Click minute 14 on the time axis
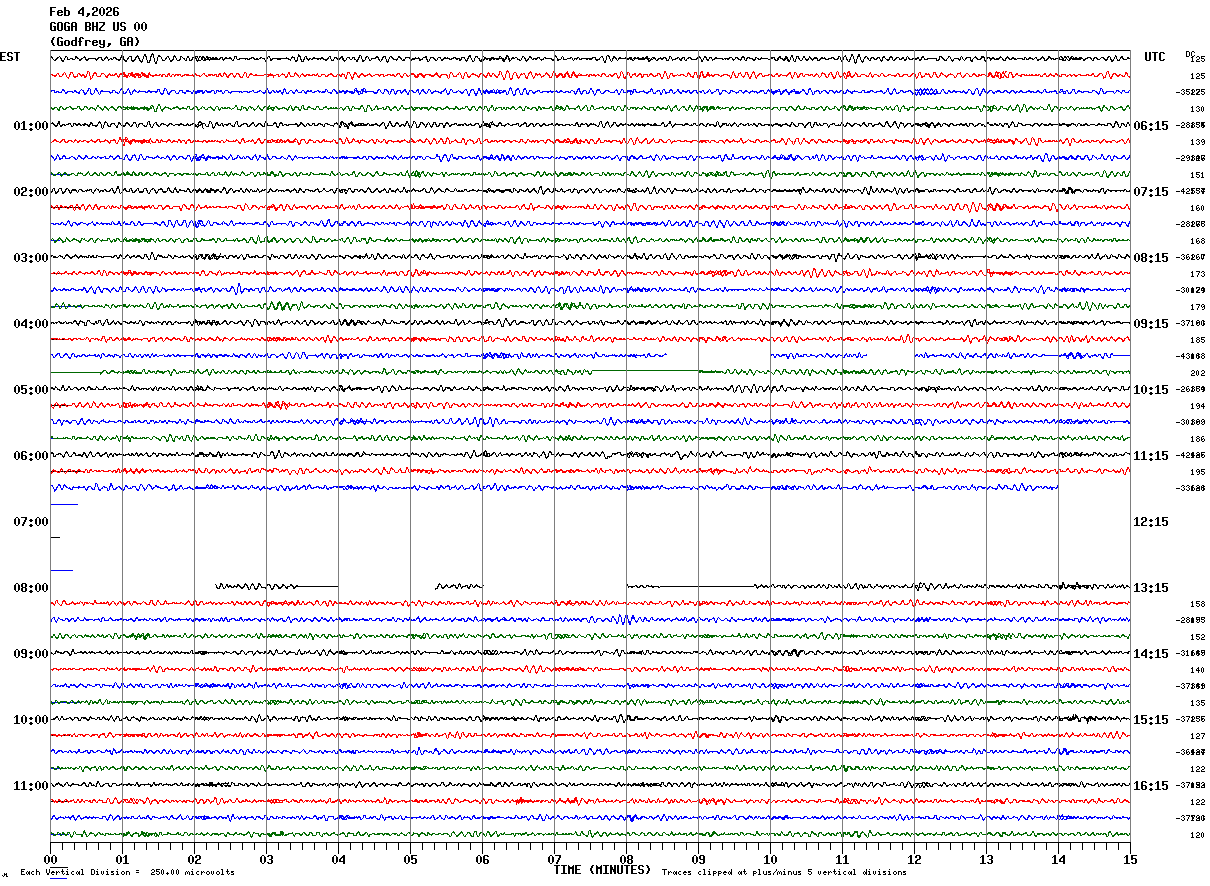This screenshot has width=1210, height=886. (x=1058, y=859)
